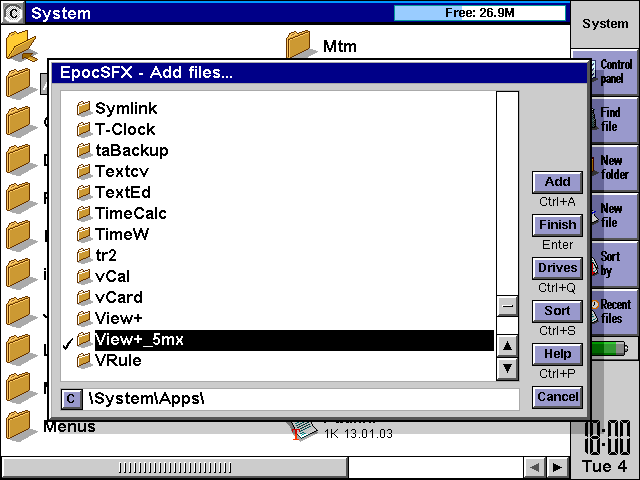Viewport: 640px width, 480px height.
Task: Select the T-Clock entry name
Action: click(125, 129)
